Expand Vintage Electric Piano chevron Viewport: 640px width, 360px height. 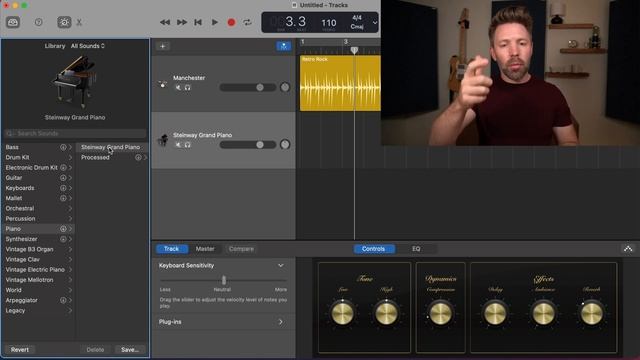70,269
